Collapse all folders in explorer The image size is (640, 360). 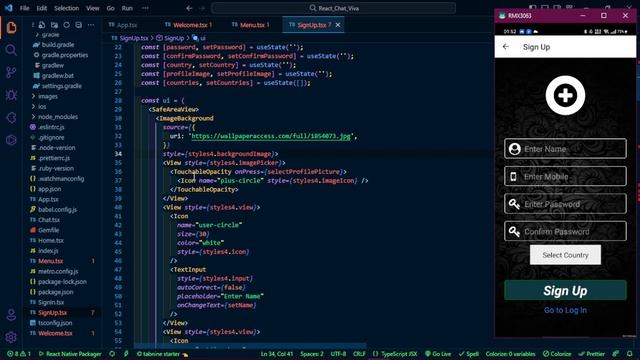[78, 25]
